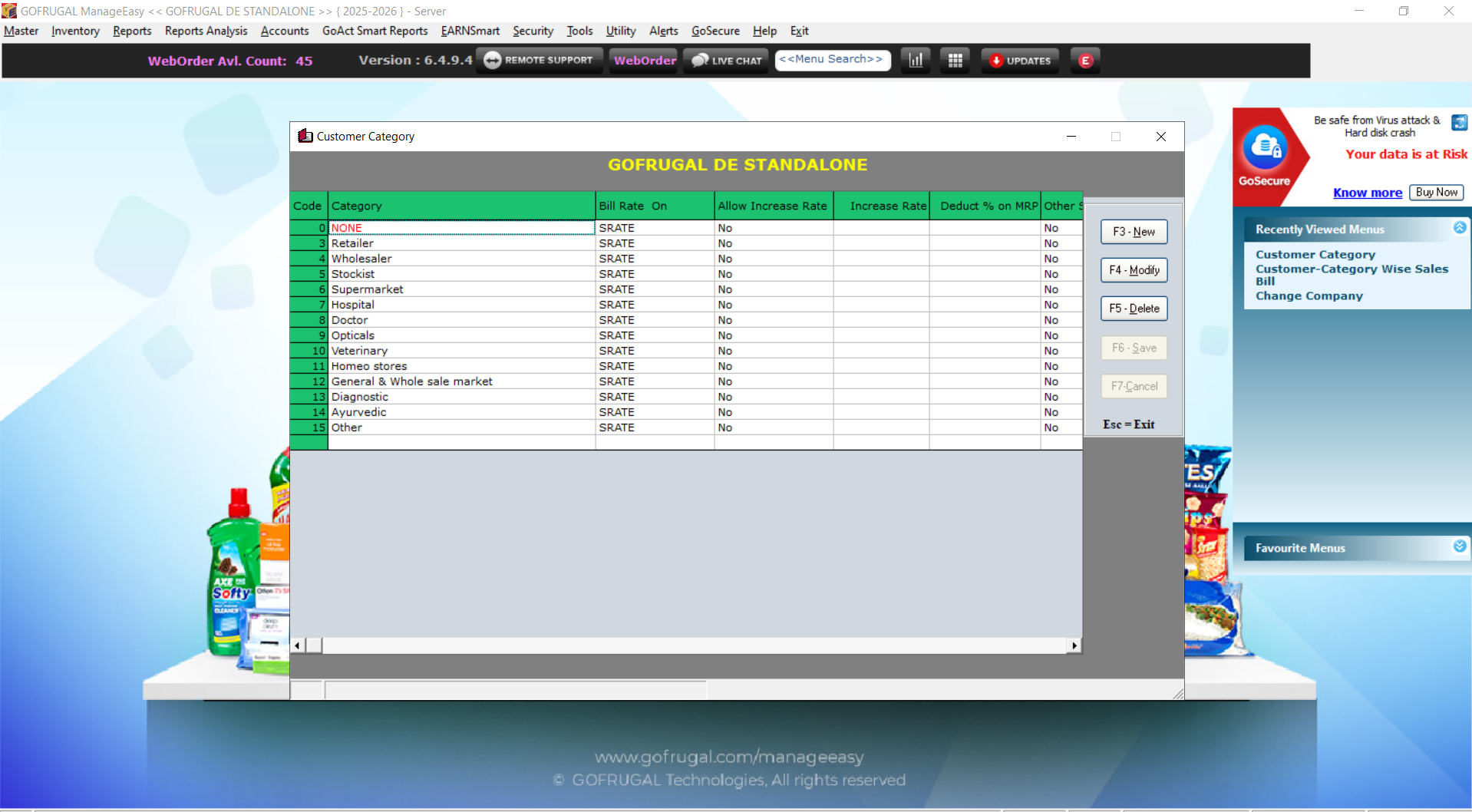The width and height of the screenshot is (1472, 812).
Task: Expand the Favourite Menus panel
Action: (x=1460, y=546)
